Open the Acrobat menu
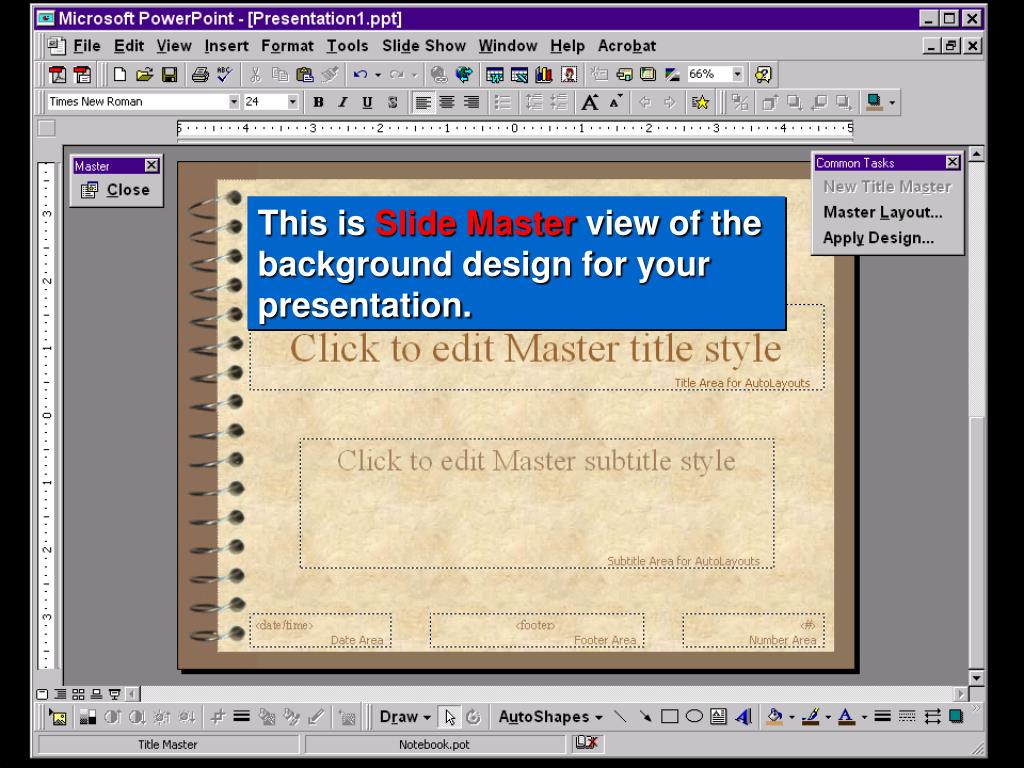1024x768 pixels. click(x=627, y=46)
